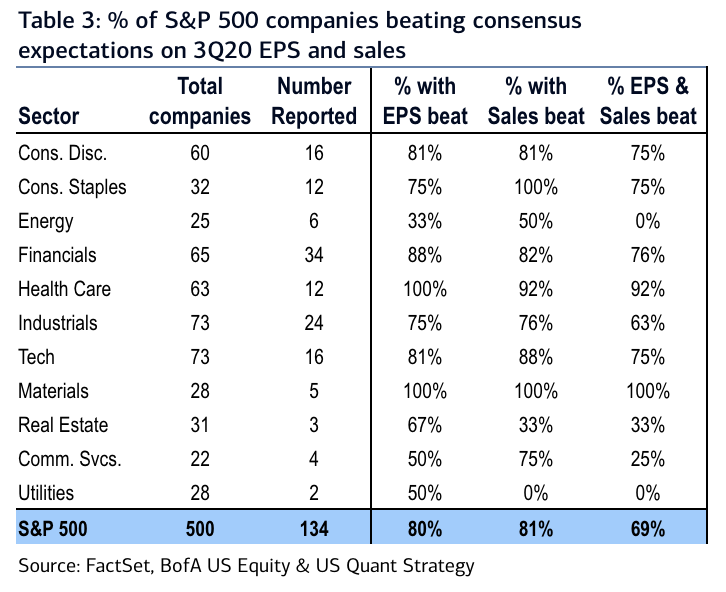
Task: Select the Utilities sector row label
Action: (x=46, y=493)
